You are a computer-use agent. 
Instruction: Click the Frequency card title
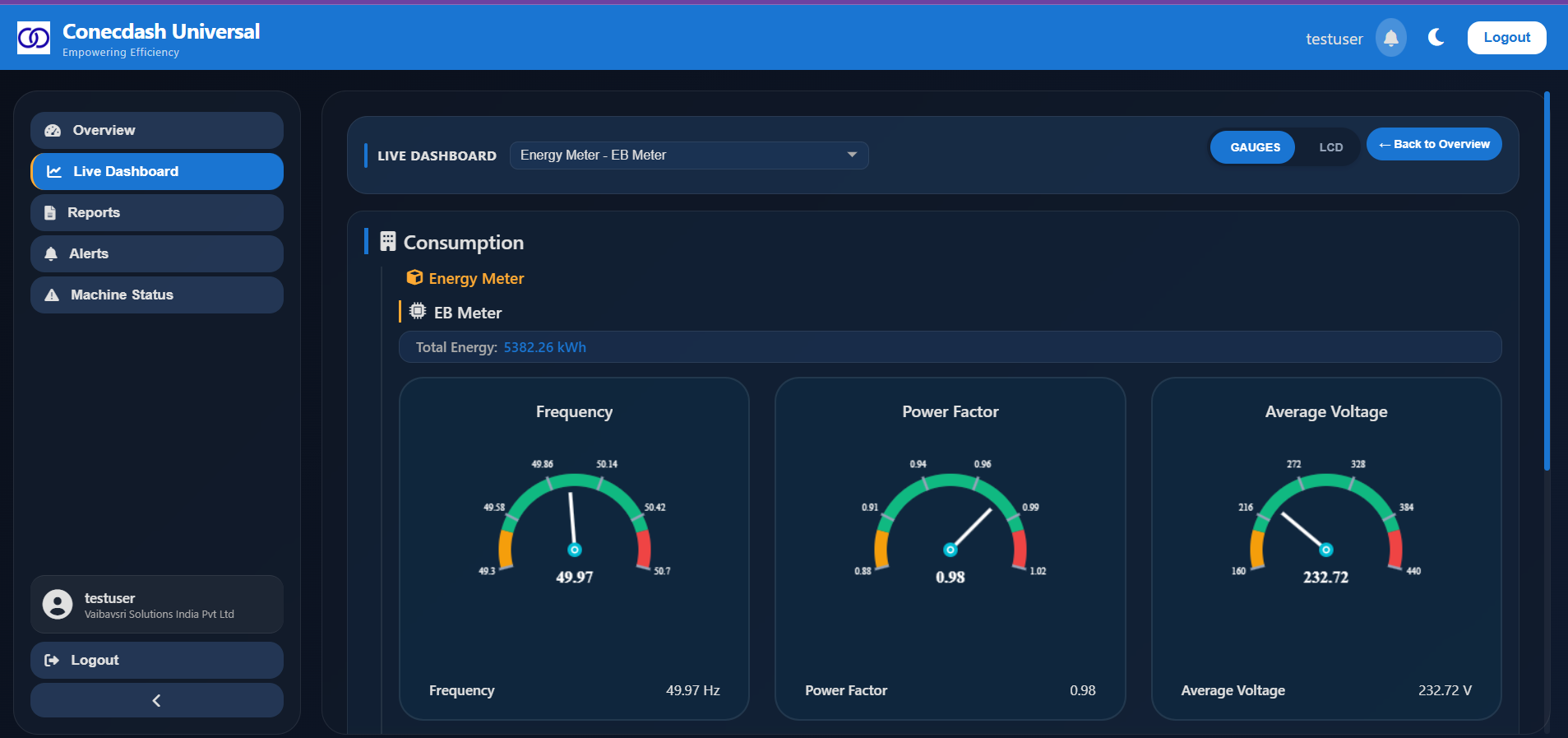tap(574, 411)
